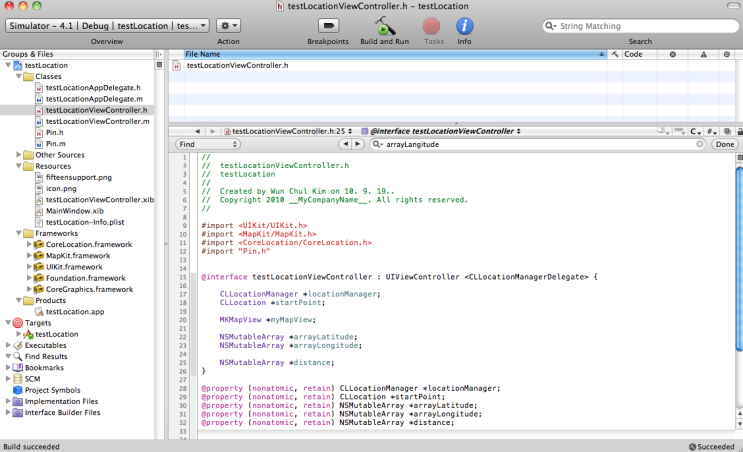743x452 pixels.
Task: Click the Groups & Files column header
Action: coord(77,54)
